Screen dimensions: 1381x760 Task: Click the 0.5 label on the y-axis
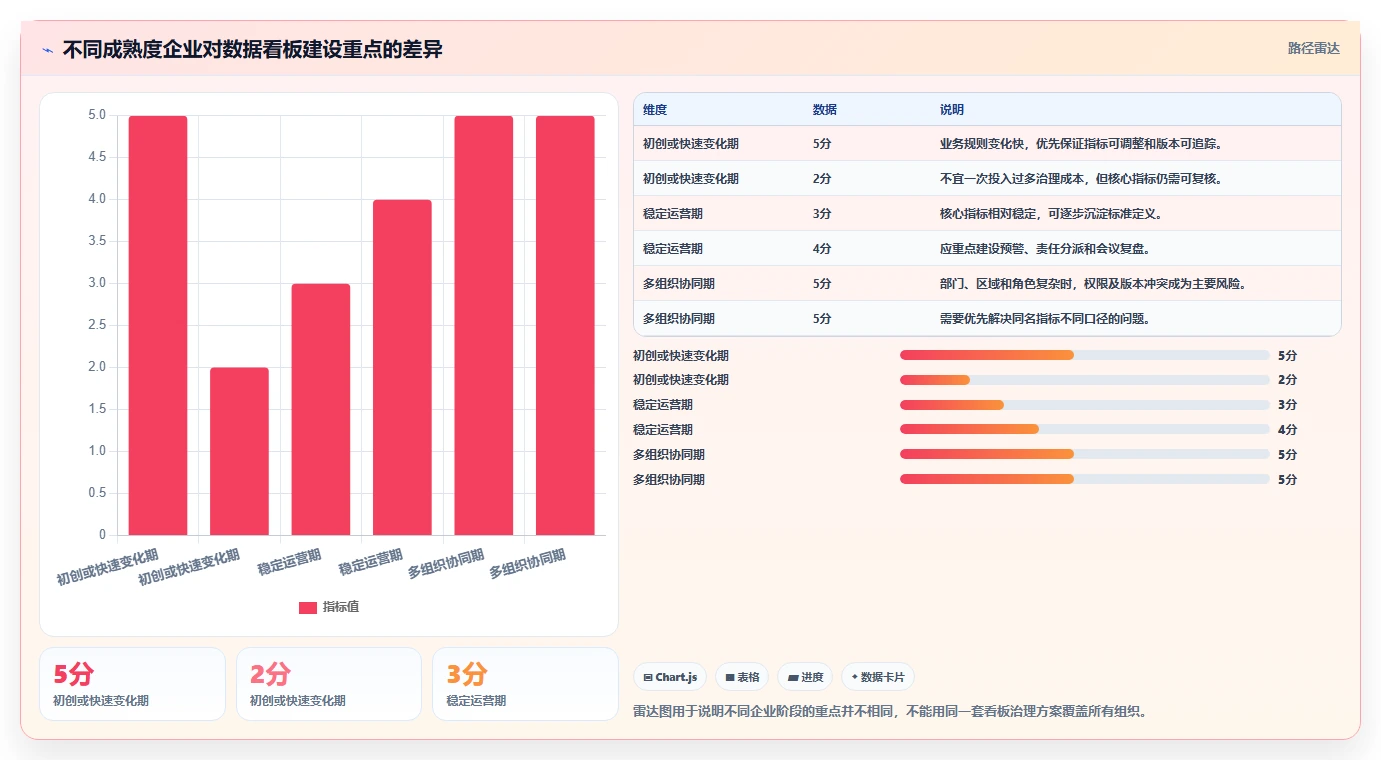pos(96,493)
